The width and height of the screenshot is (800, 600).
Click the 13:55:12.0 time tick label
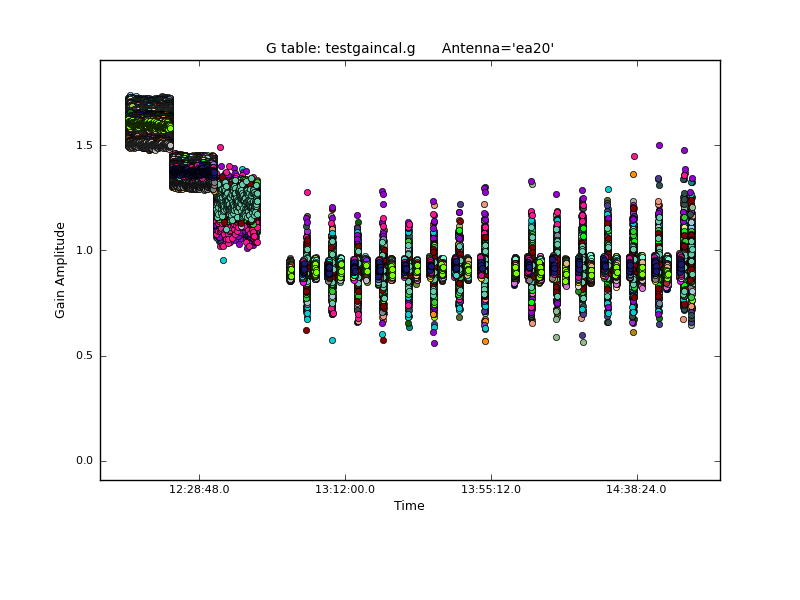pyautogui.click(x=491, y=490)
